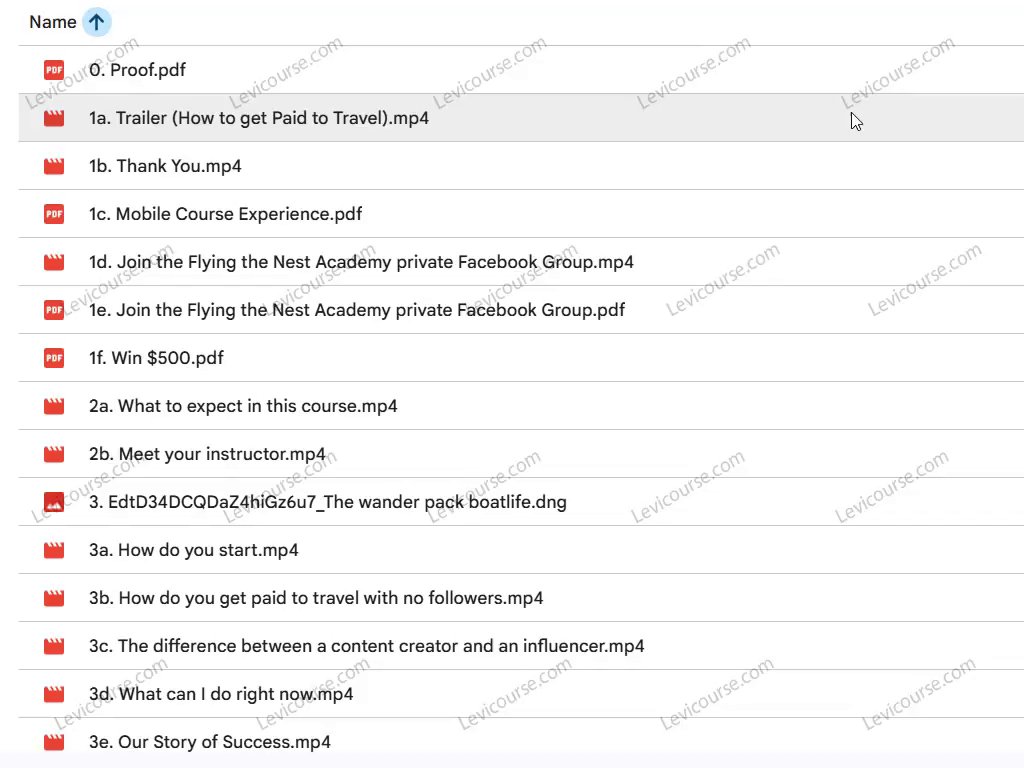Open 3c. content creator and influencer video
Viewport: 1024px width, 768px height.
tap(366, 646)
